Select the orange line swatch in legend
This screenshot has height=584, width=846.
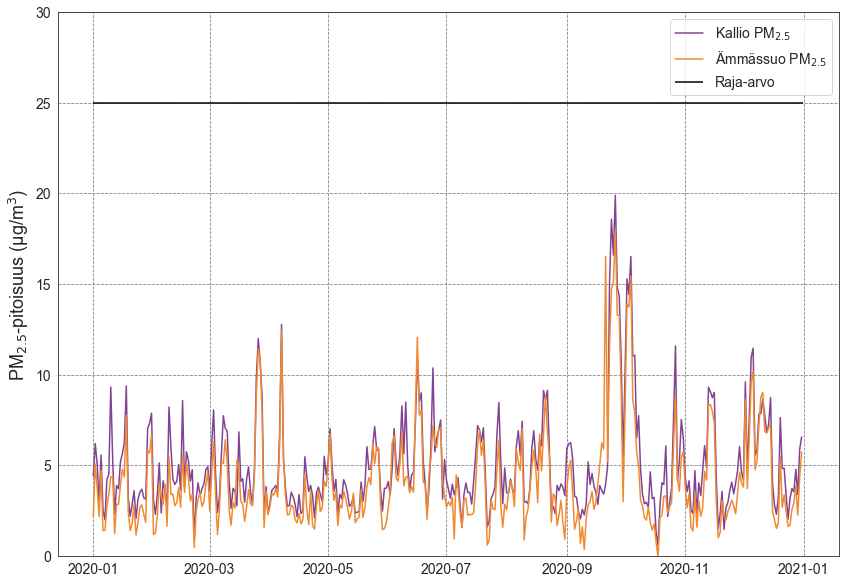(691, 58)
